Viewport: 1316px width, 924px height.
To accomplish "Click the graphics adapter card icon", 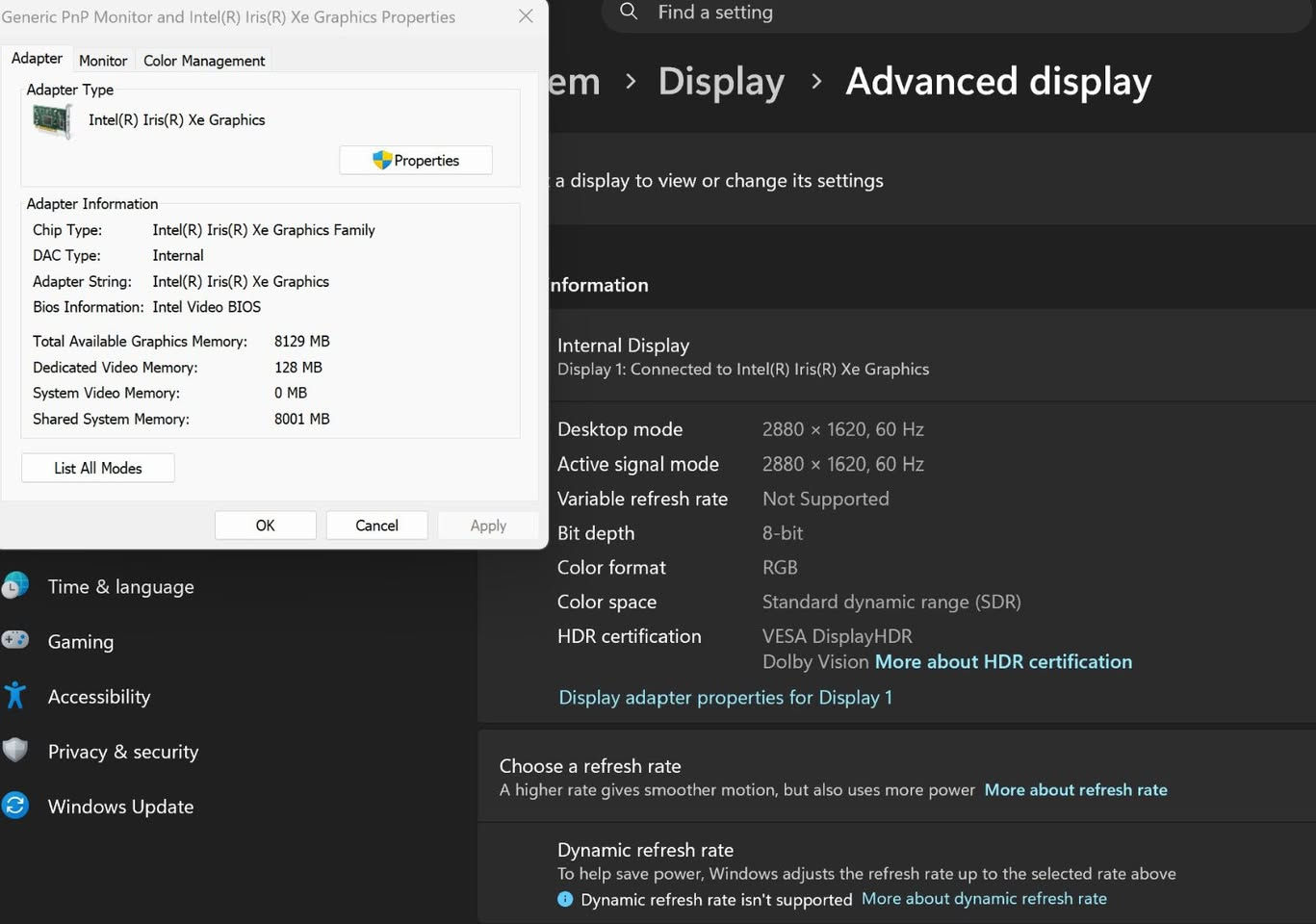I will coord(52,121).
